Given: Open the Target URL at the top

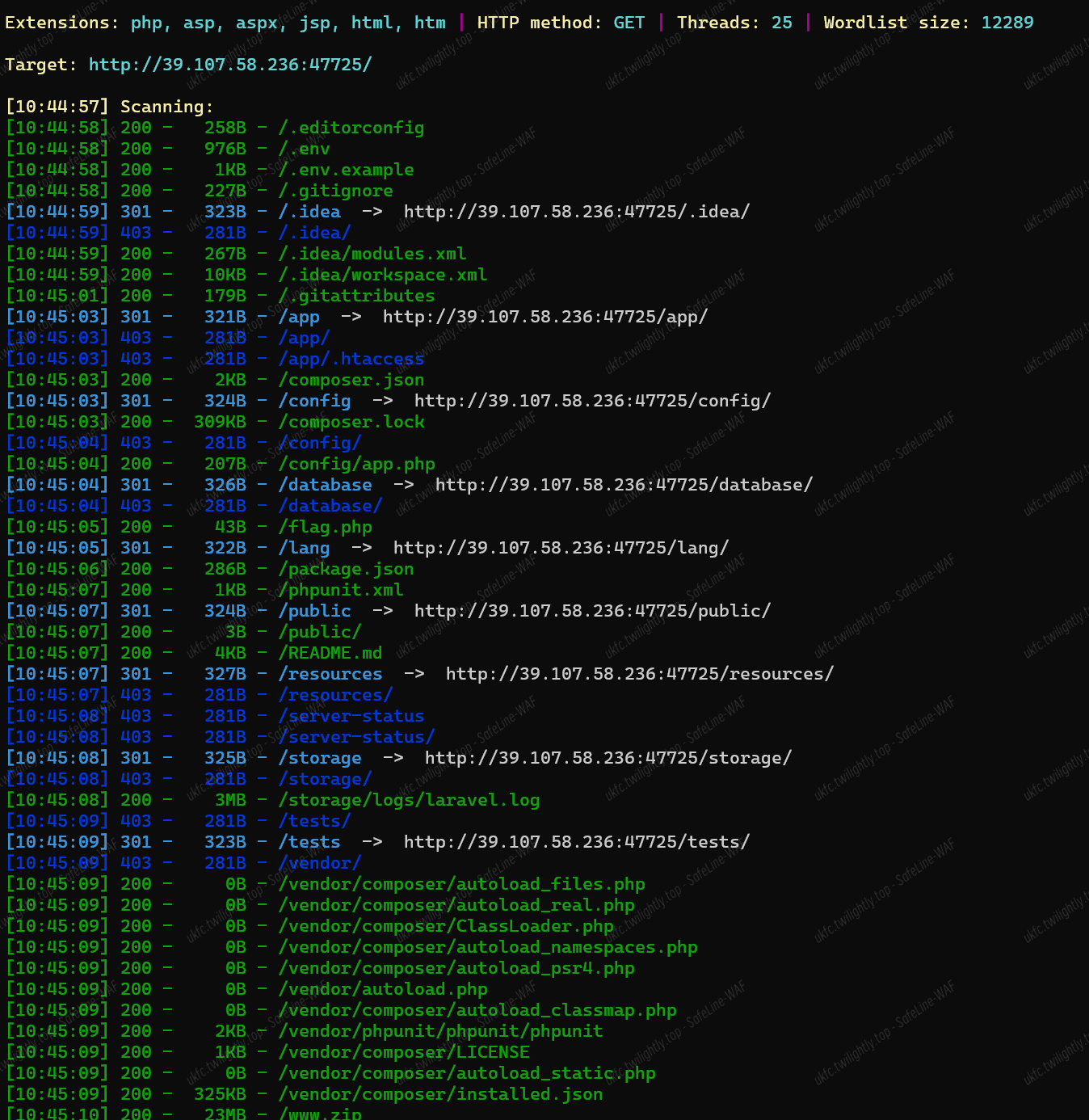Looking at the screenshot, I should pyautogui.click(x=229, y=65).
